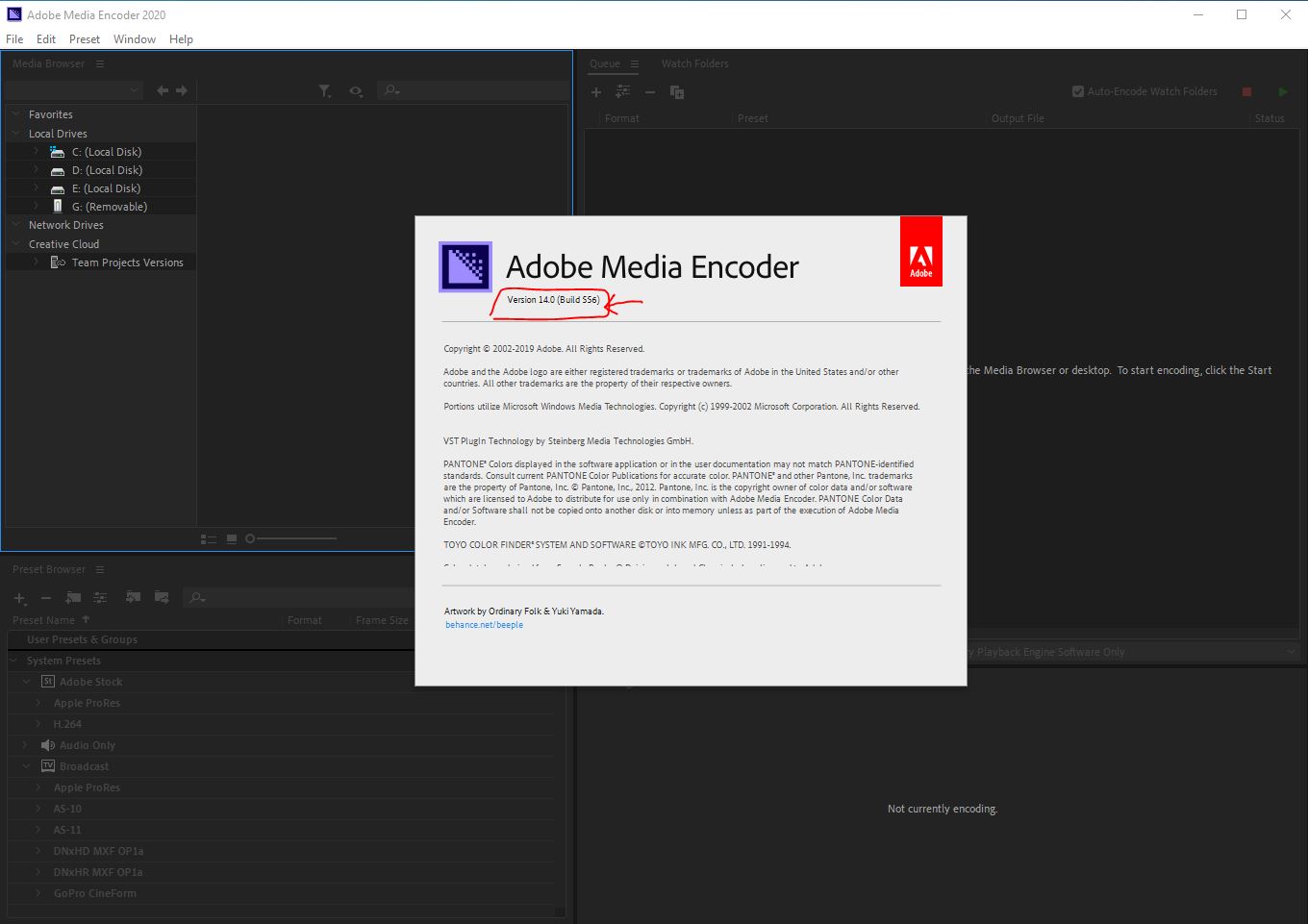Click the Adobe Stock preset icon
The height and width of the screenshot is (924, 1308).
coord(48,682)
